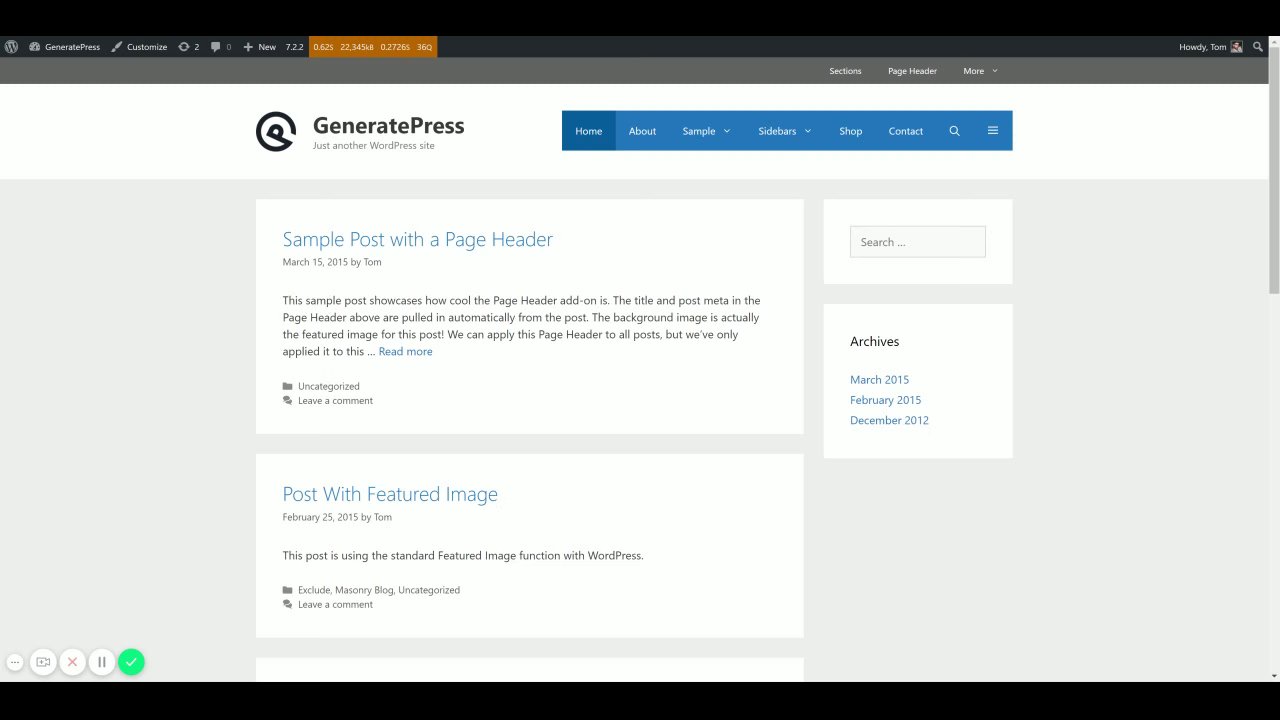Image resolution: width=1280 pixels, height=720 pixels.
Task: Open 'Post With Featured Image' title
Action: coord(390,494)
